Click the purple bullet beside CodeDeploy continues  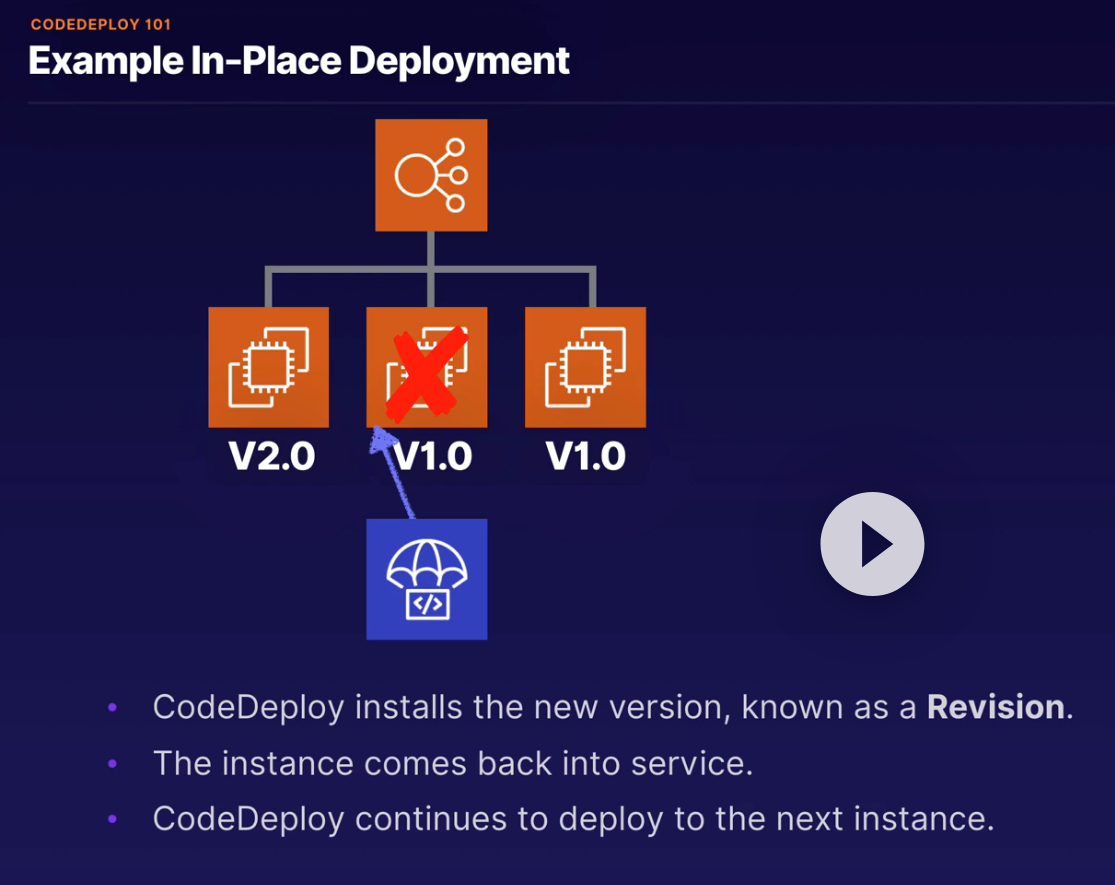112,819
